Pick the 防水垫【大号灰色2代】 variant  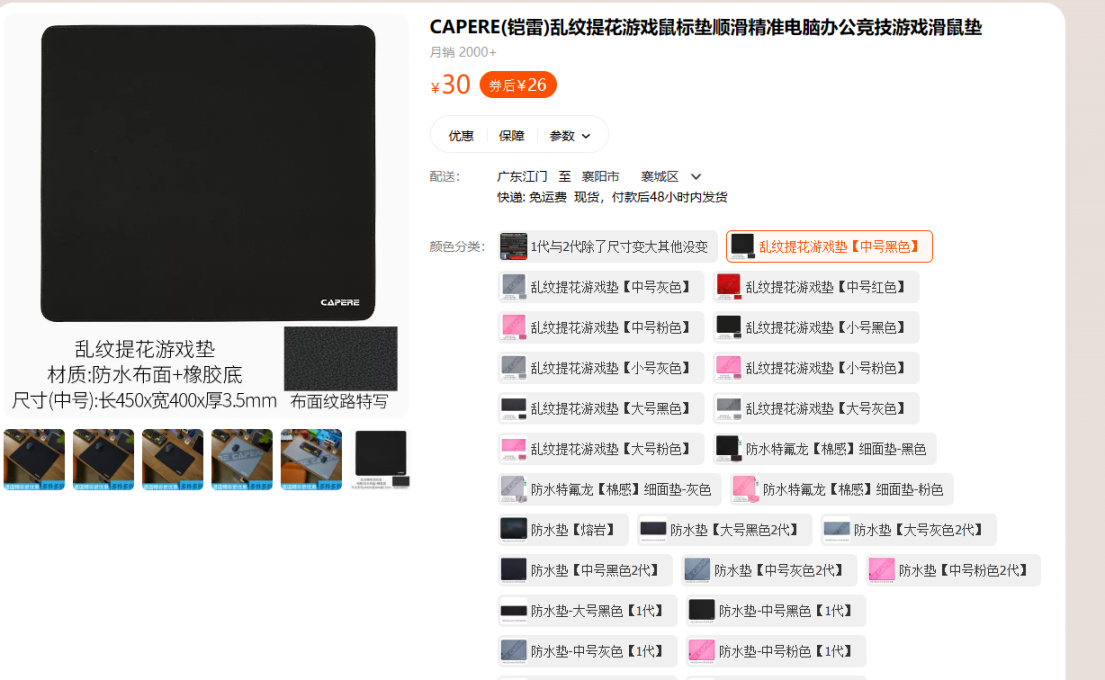click(x=908, y=530)
